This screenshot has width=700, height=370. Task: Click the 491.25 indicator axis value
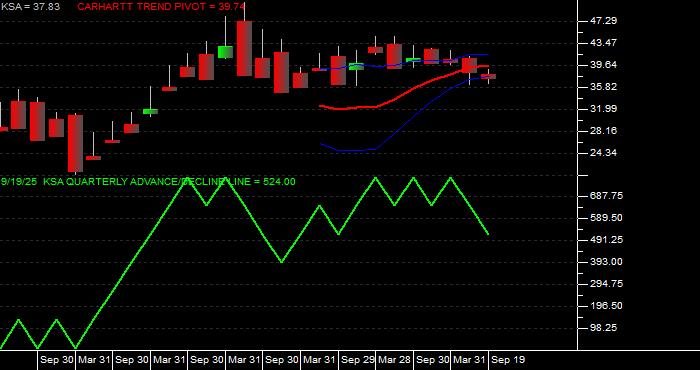(x=607, y=240)
